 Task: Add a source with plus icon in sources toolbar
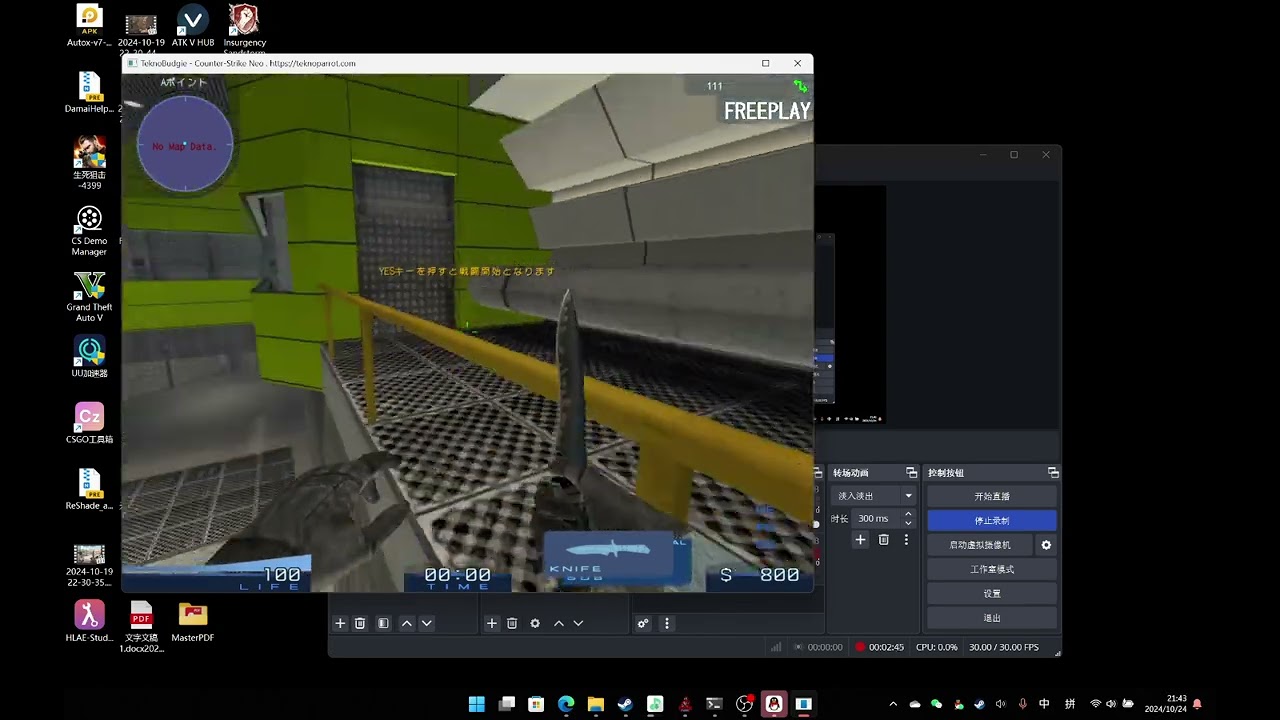[492, 623]
